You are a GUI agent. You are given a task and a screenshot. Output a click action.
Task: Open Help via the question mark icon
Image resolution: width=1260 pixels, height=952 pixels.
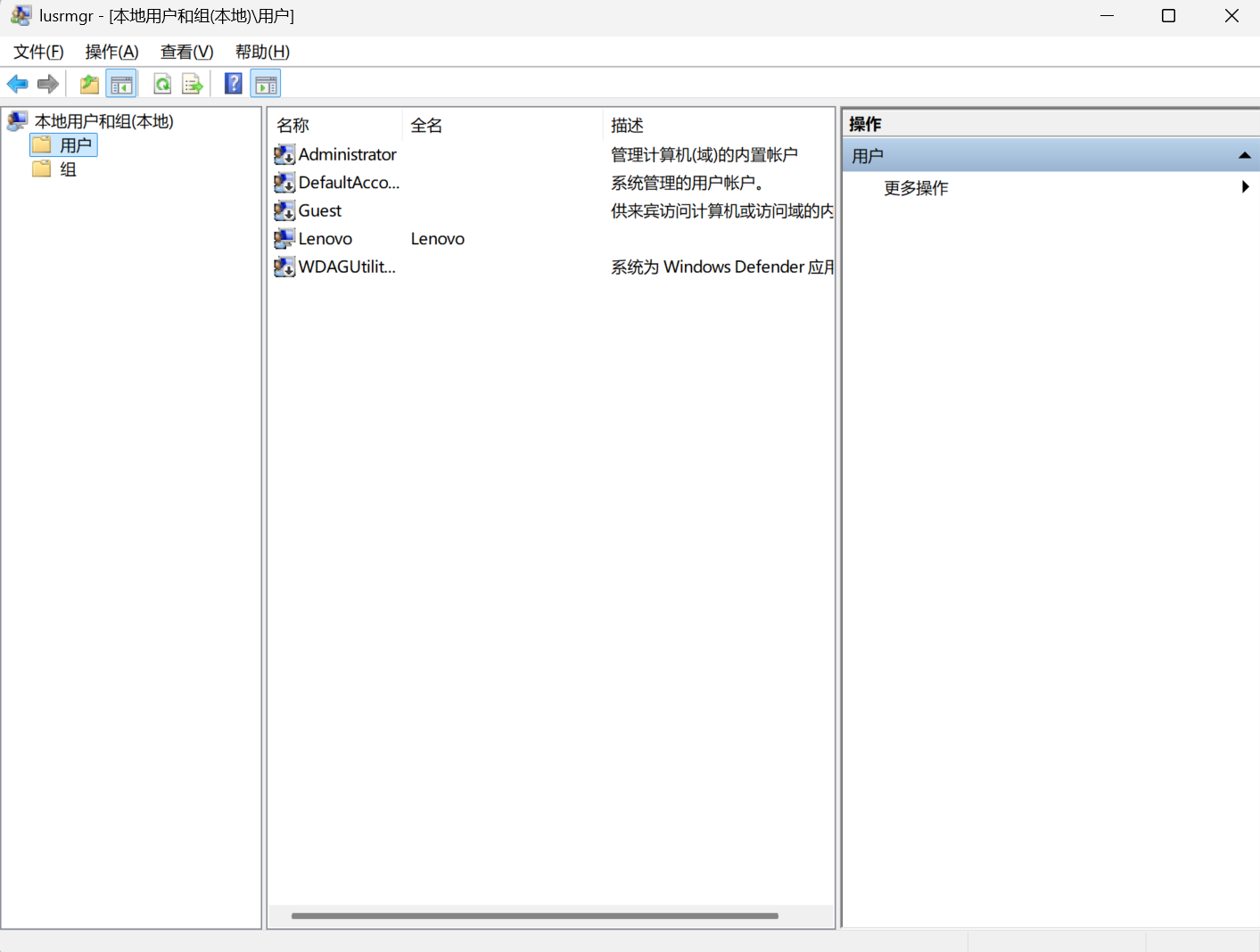[233, 85]
